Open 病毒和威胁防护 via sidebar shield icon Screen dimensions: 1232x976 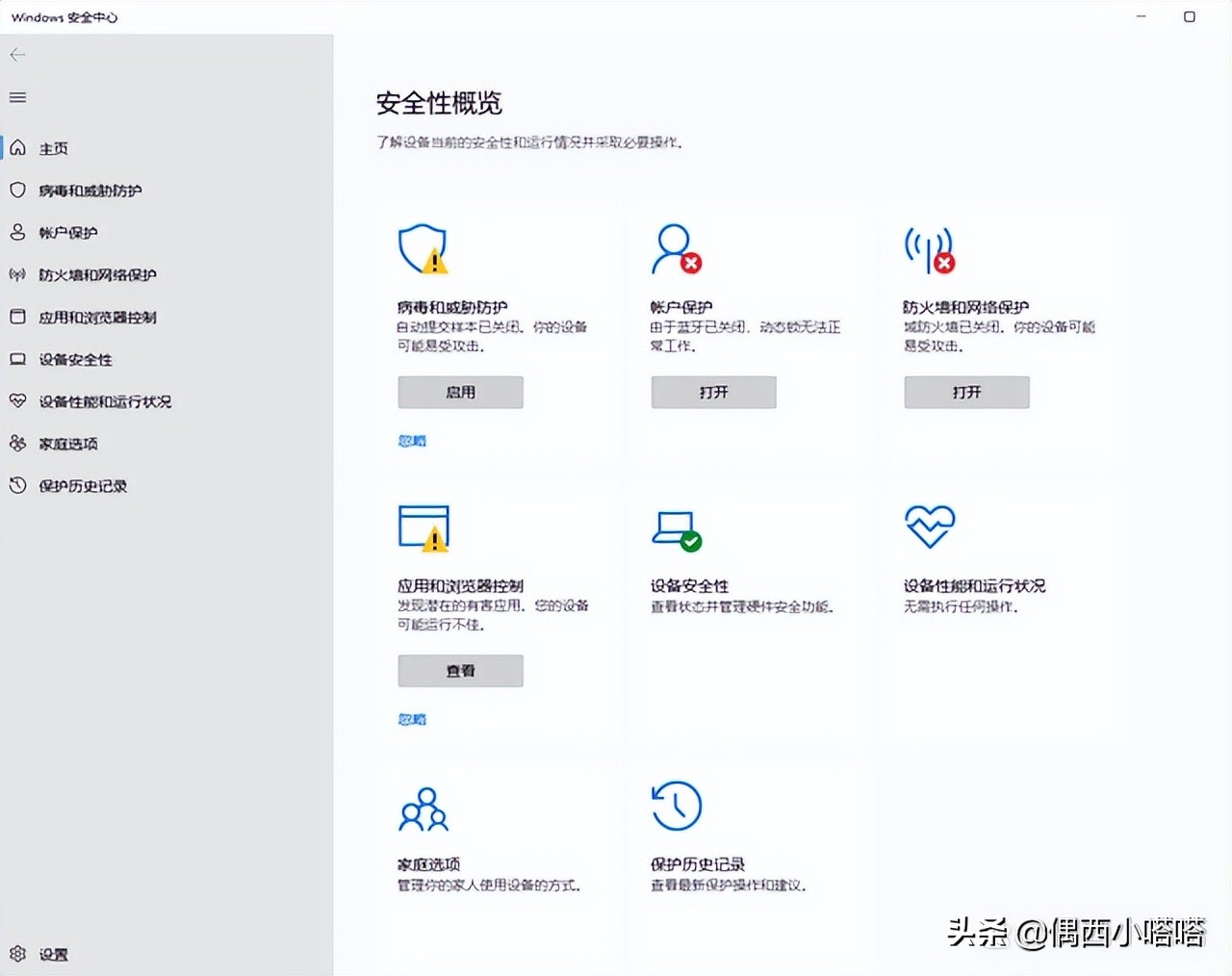(17, 190)
